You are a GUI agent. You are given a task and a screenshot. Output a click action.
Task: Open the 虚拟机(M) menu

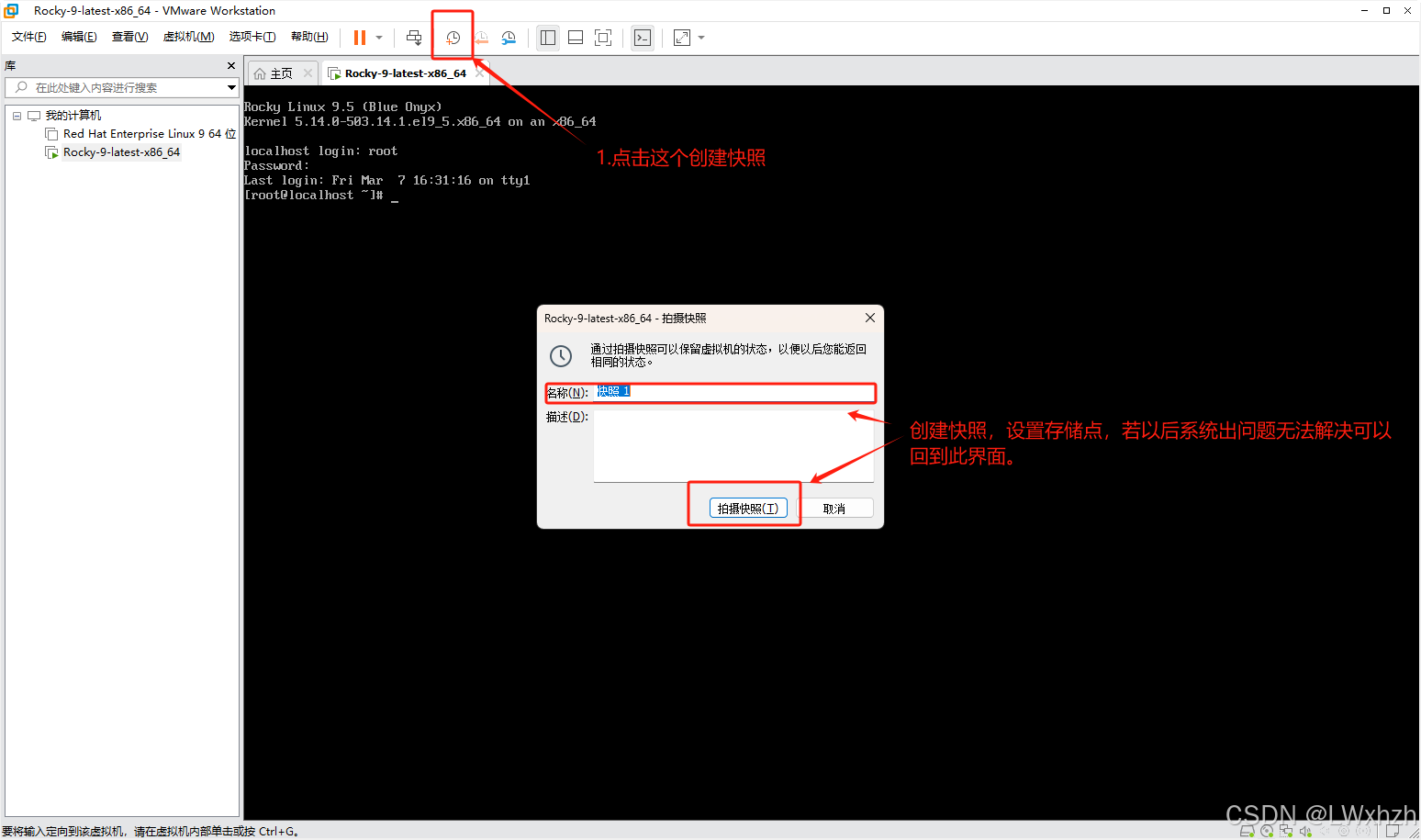point(188,37)
